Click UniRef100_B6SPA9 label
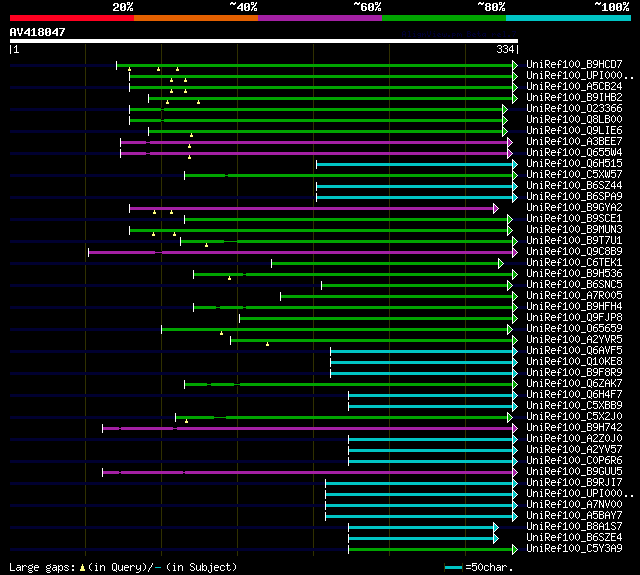The width and height of the screenshot is (640, 575). [574, 197]
